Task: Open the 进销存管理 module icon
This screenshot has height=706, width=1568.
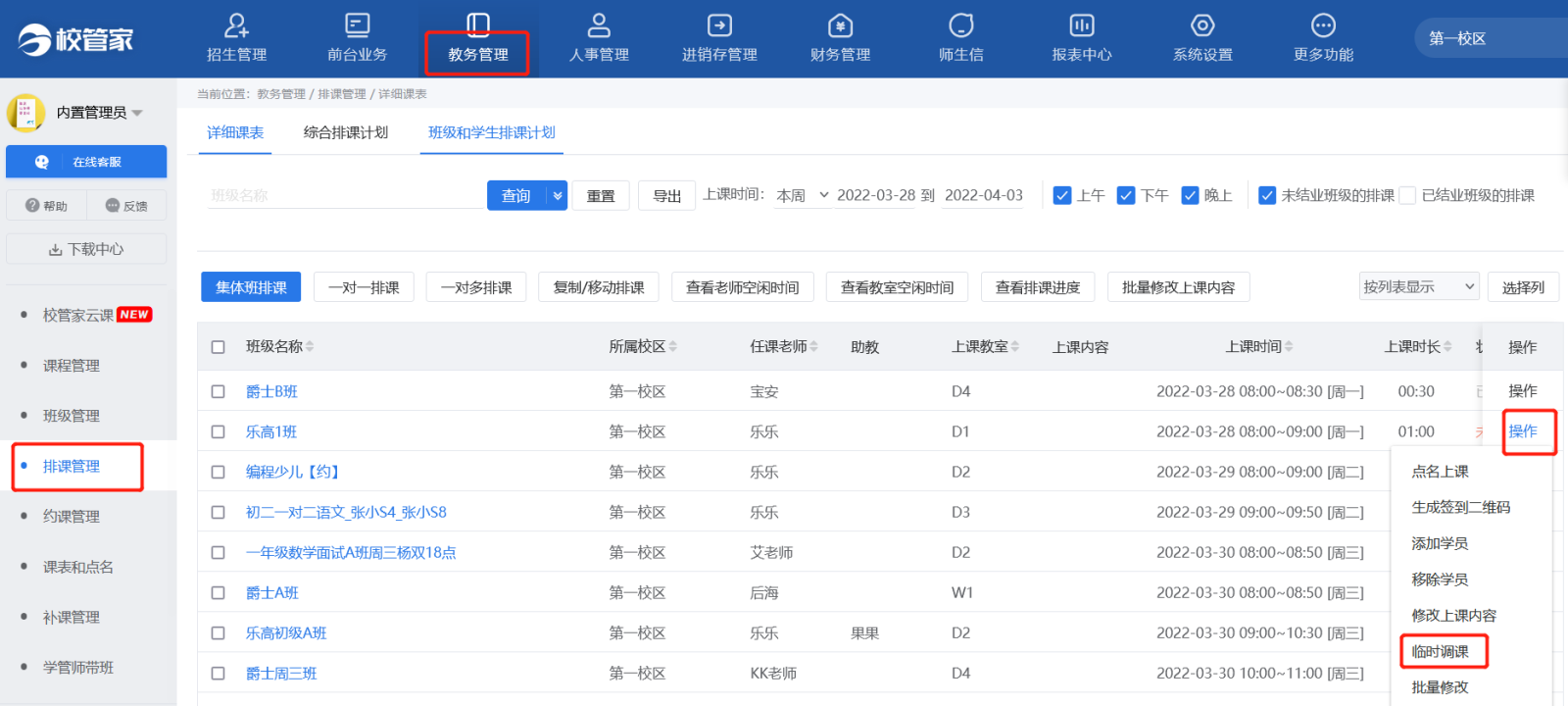Action: point(719,25)
